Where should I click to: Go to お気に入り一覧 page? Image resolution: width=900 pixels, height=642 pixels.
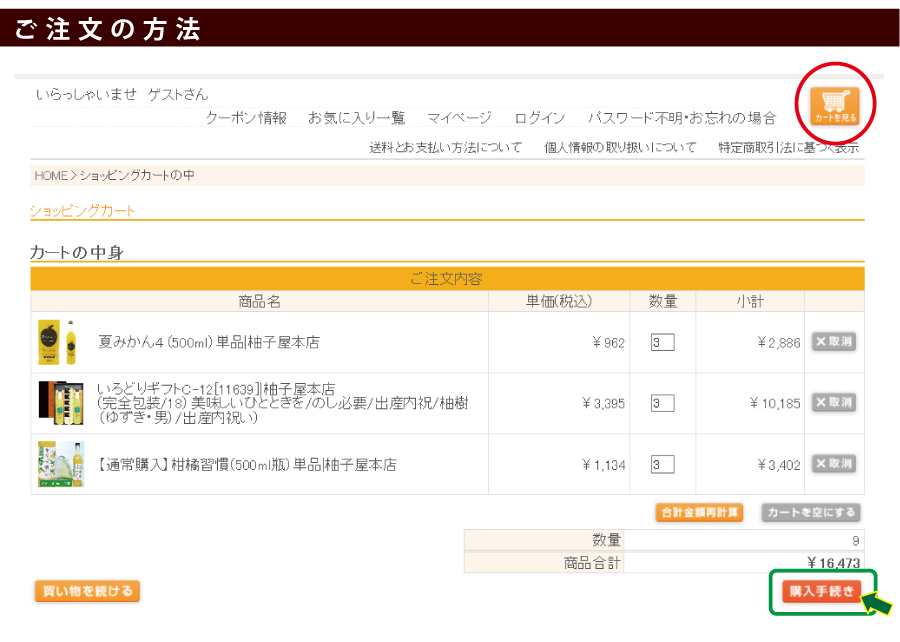[356, 118]
